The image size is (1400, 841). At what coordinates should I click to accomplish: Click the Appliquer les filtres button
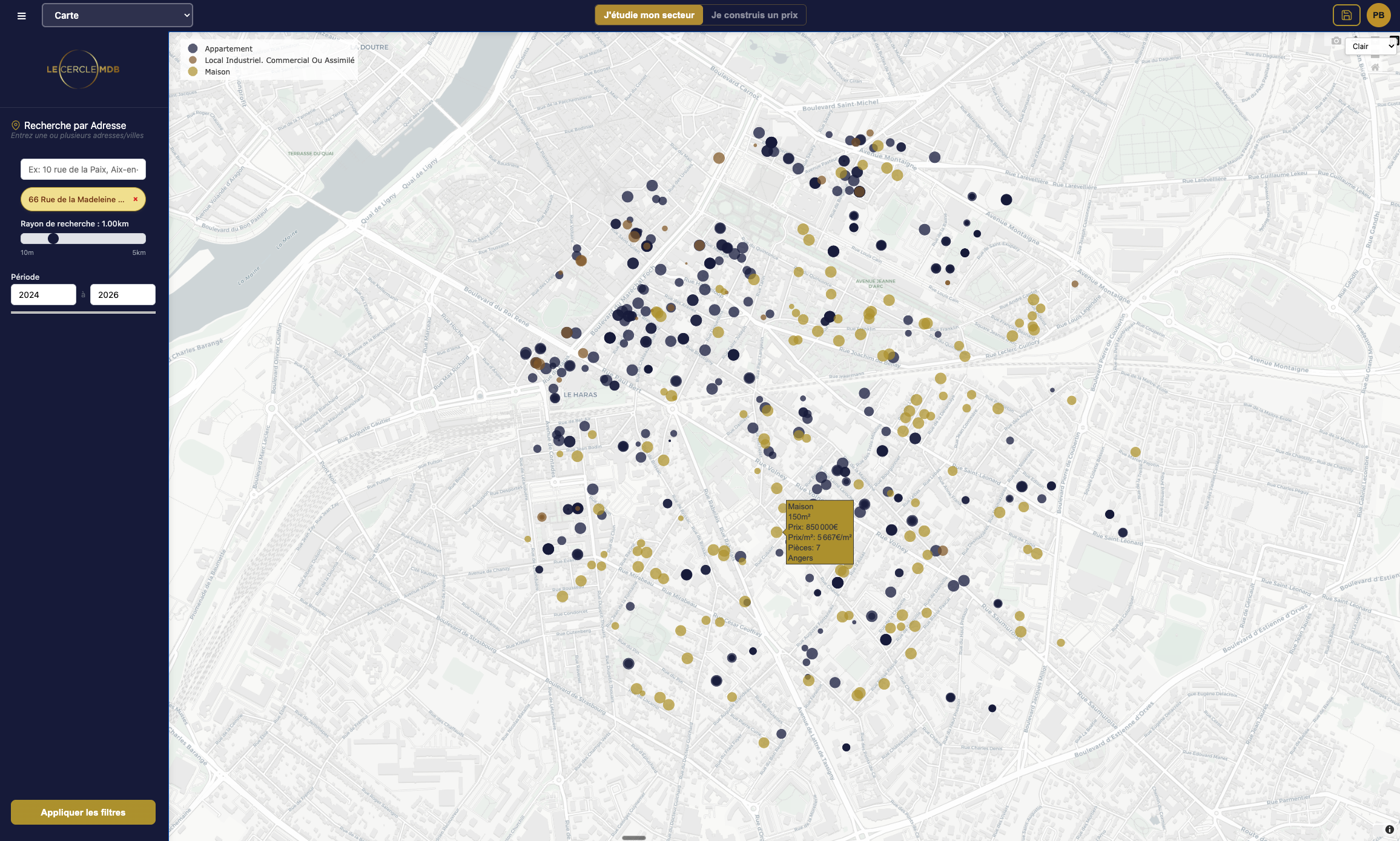tap(83, 811)
